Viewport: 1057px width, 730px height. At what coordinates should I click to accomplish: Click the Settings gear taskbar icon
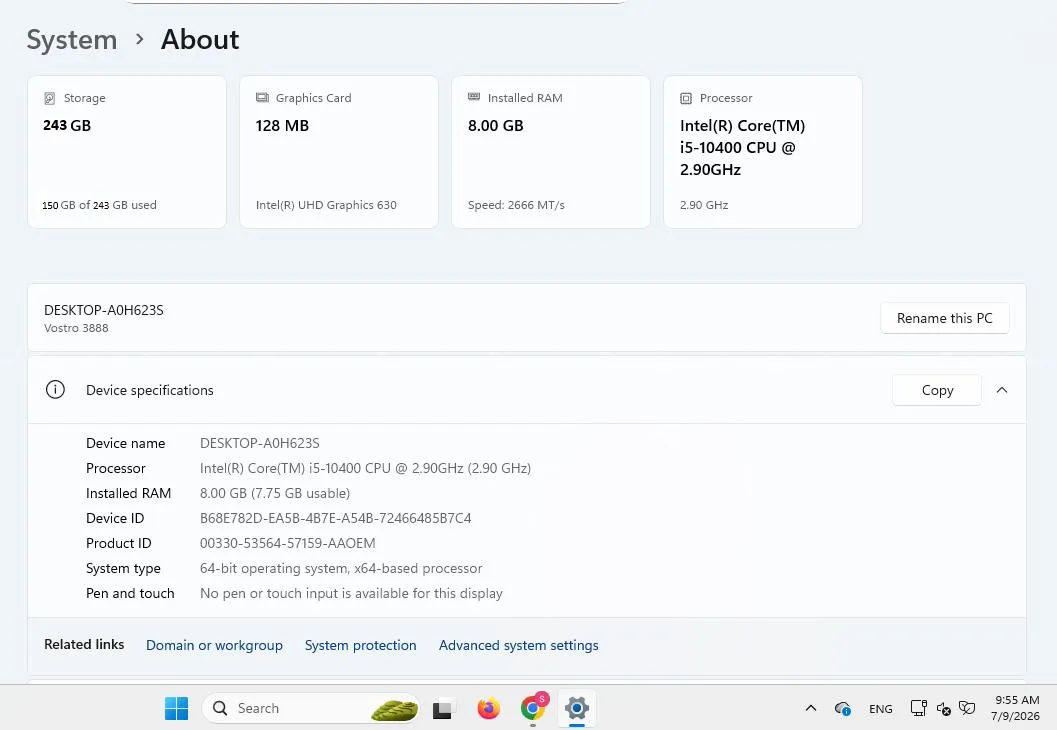pos(577,708)
